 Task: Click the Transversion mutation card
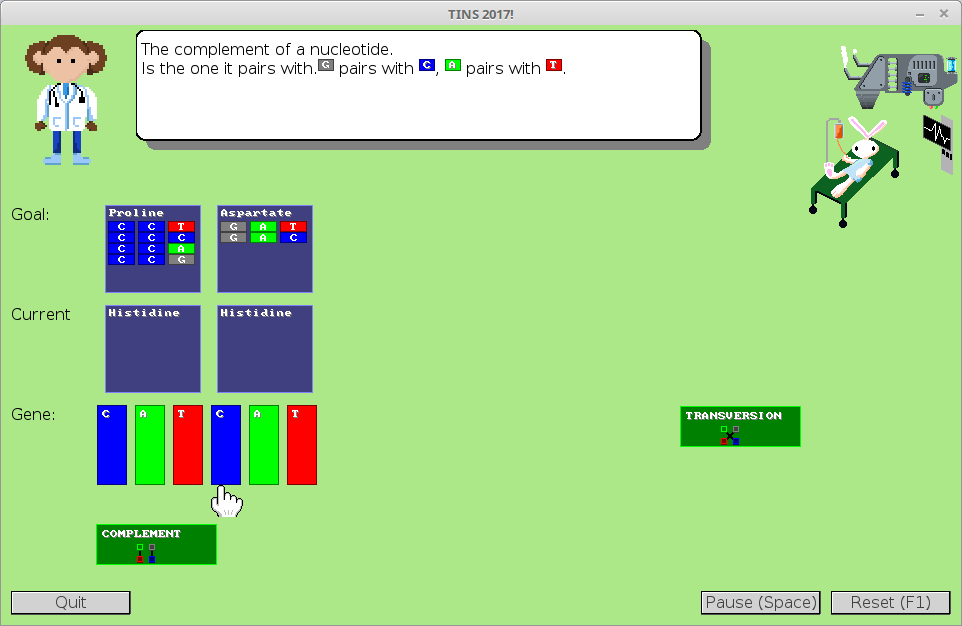(740, 426)
